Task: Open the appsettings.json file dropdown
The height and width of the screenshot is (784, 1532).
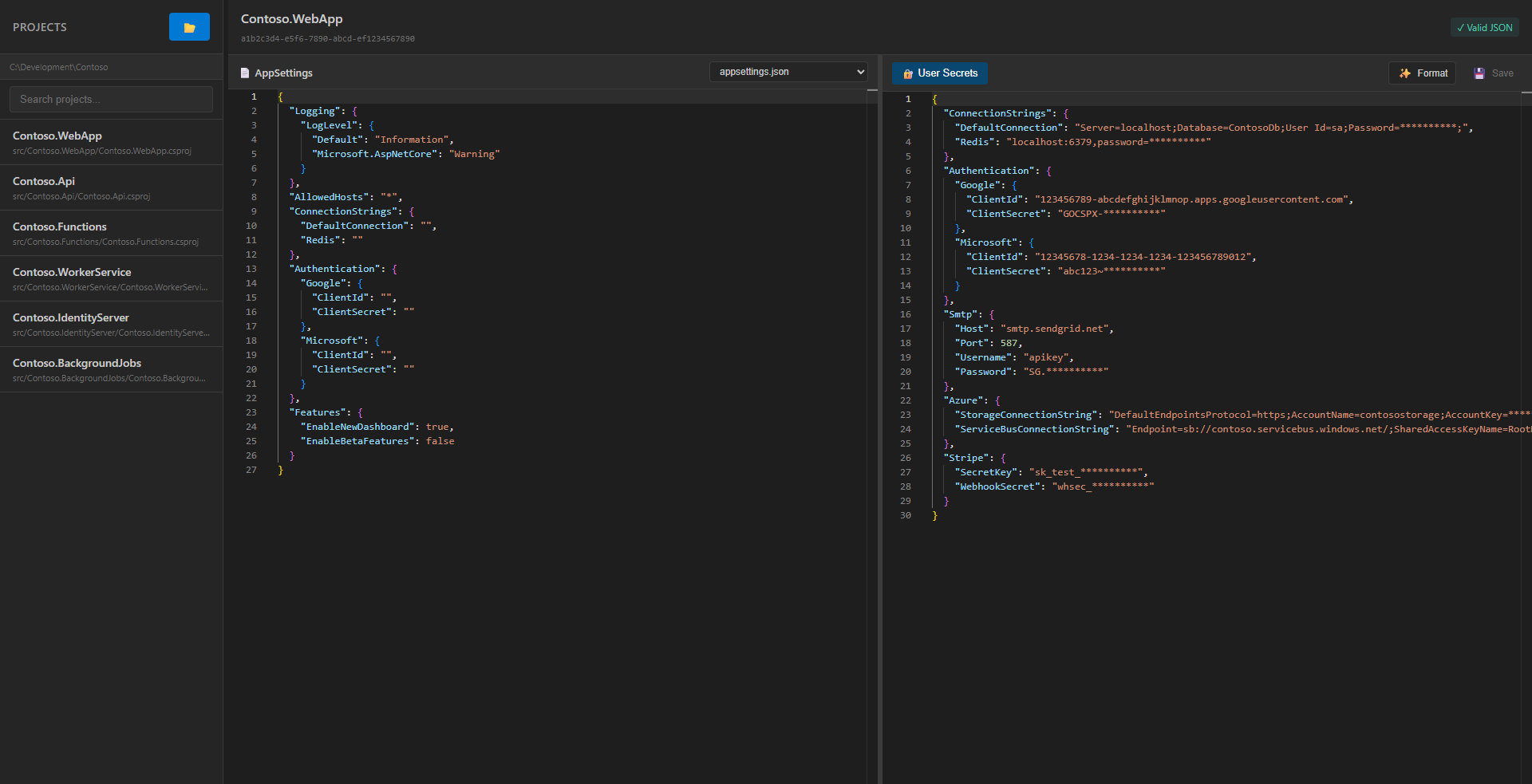Action: tap(788, 71)
